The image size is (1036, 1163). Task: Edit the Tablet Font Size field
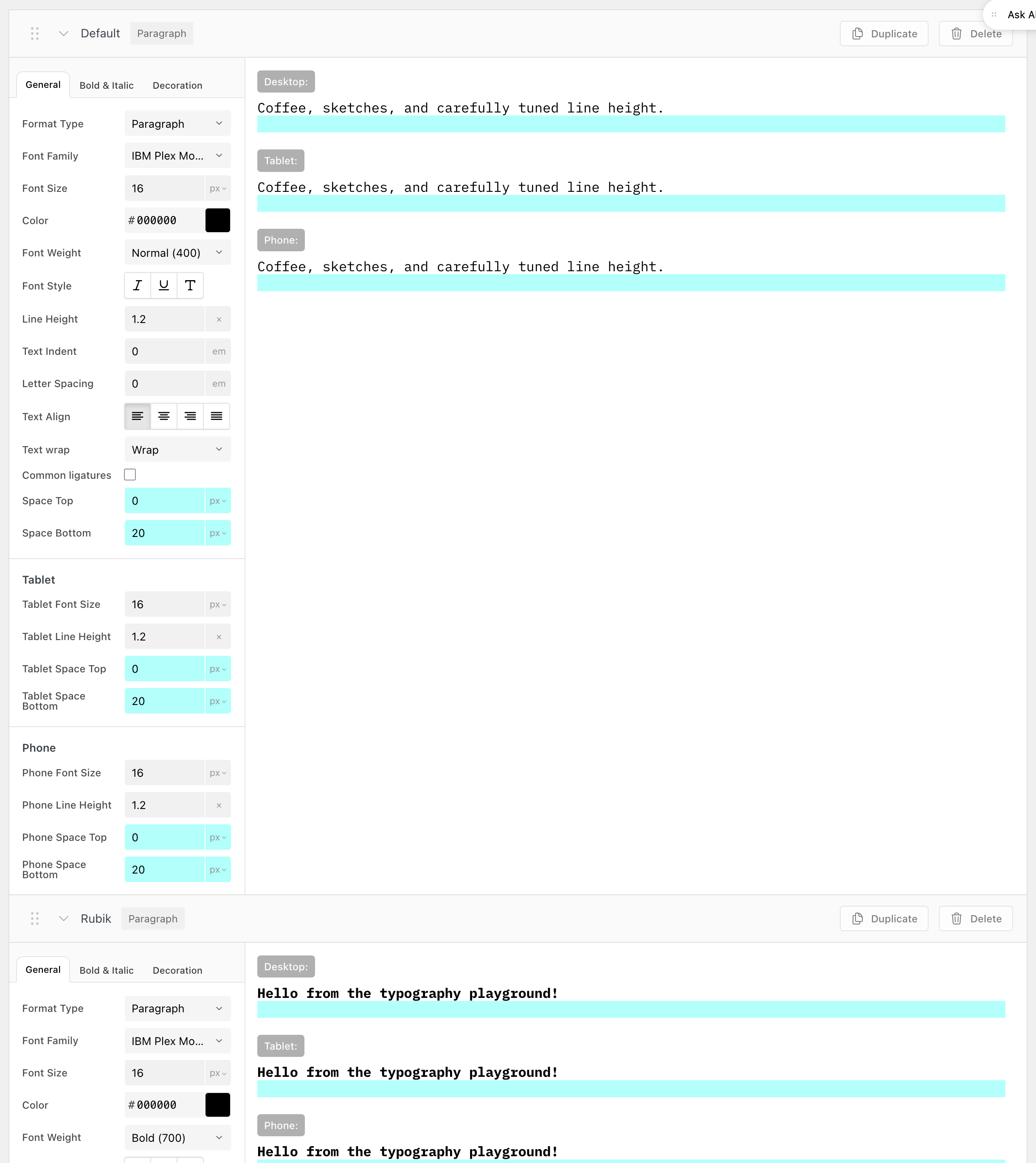coord(164,604)
